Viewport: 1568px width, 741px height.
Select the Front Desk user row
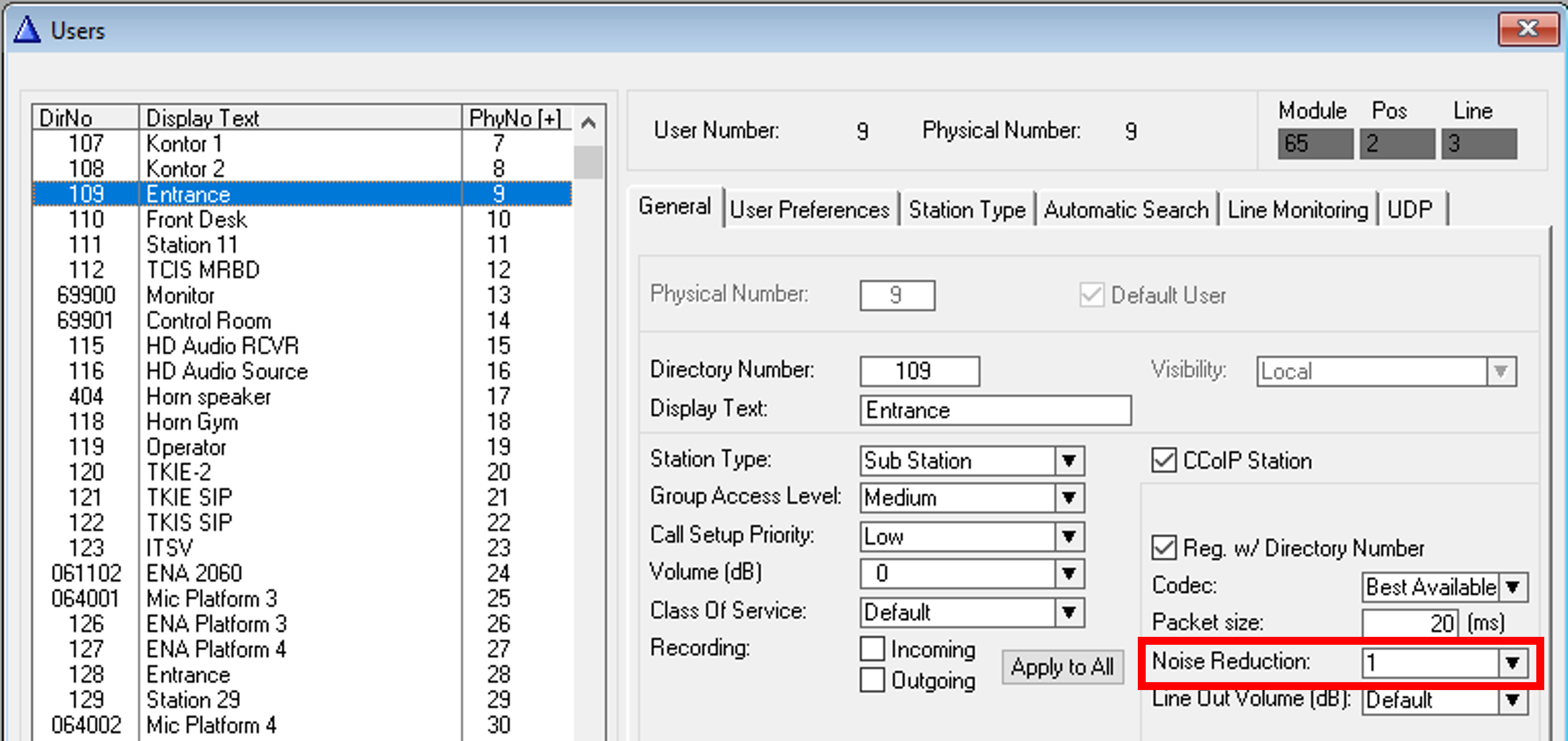[x=196, y=219]
